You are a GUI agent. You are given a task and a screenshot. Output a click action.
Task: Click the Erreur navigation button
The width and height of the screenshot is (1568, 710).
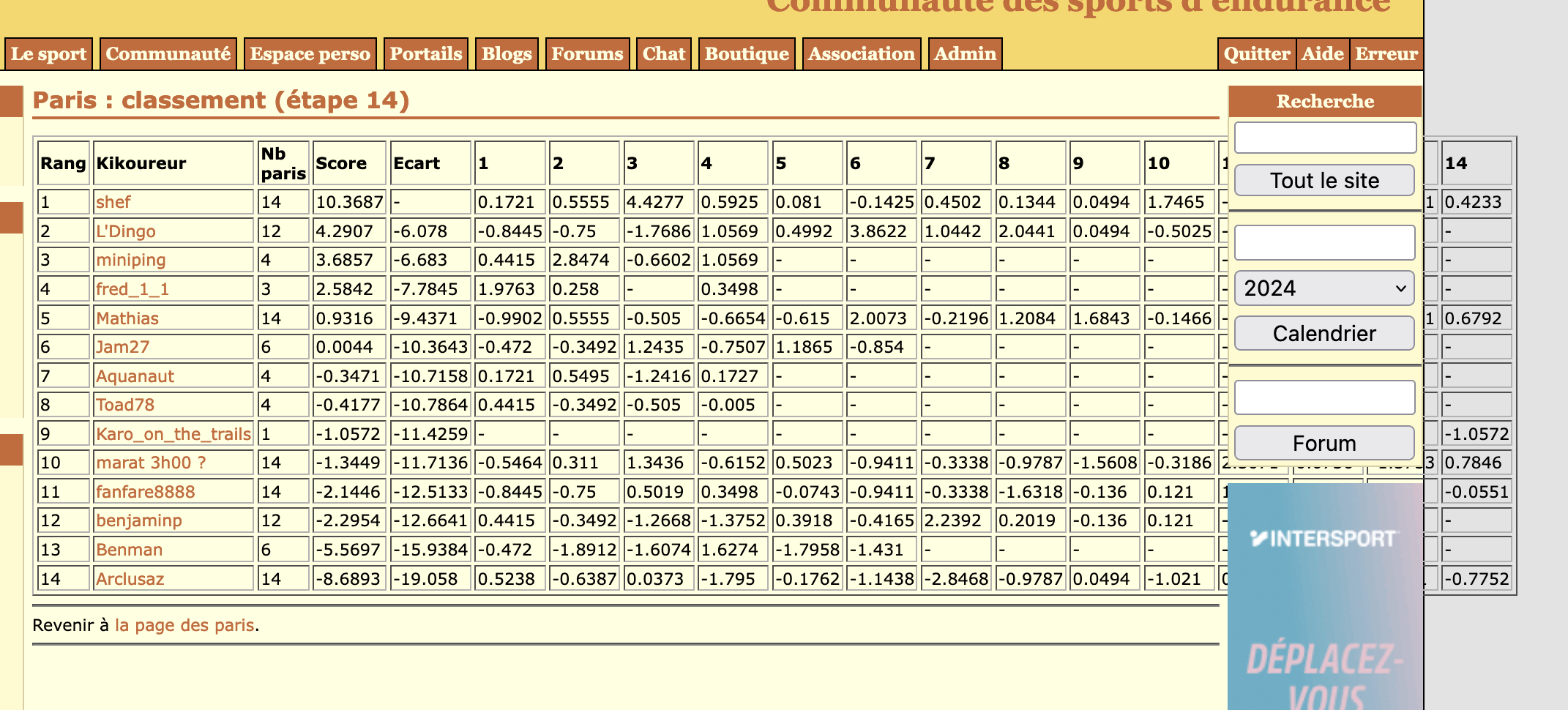click(1386, 54)
